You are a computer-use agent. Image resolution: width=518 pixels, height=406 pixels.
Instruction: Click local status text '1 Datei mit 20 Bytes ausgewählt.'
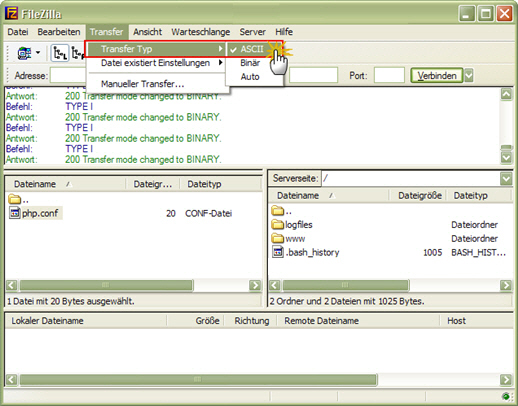71,301
